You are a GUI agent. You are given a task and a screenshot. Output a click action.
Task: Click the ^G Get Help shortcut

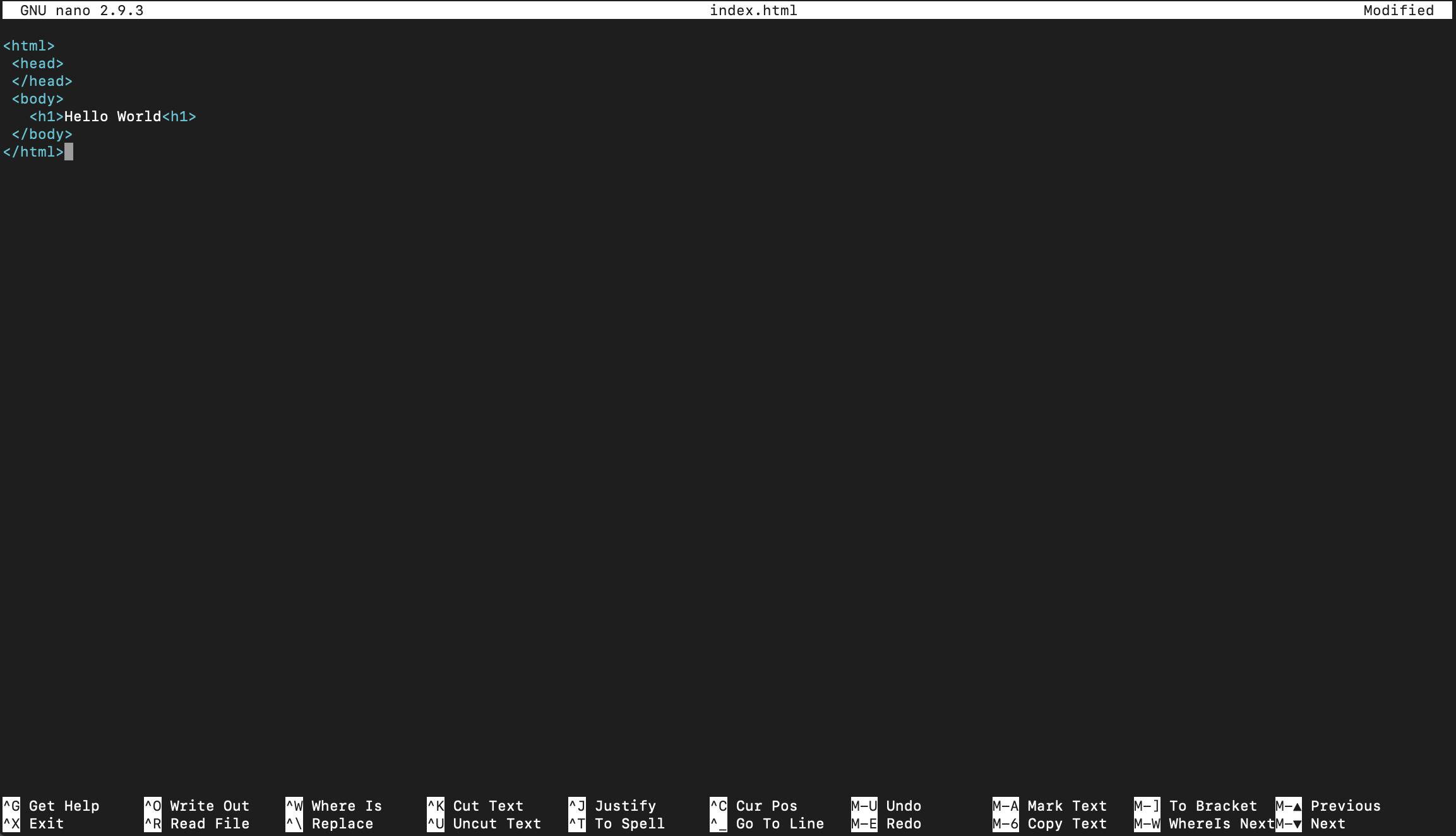(x=51, y=806)
